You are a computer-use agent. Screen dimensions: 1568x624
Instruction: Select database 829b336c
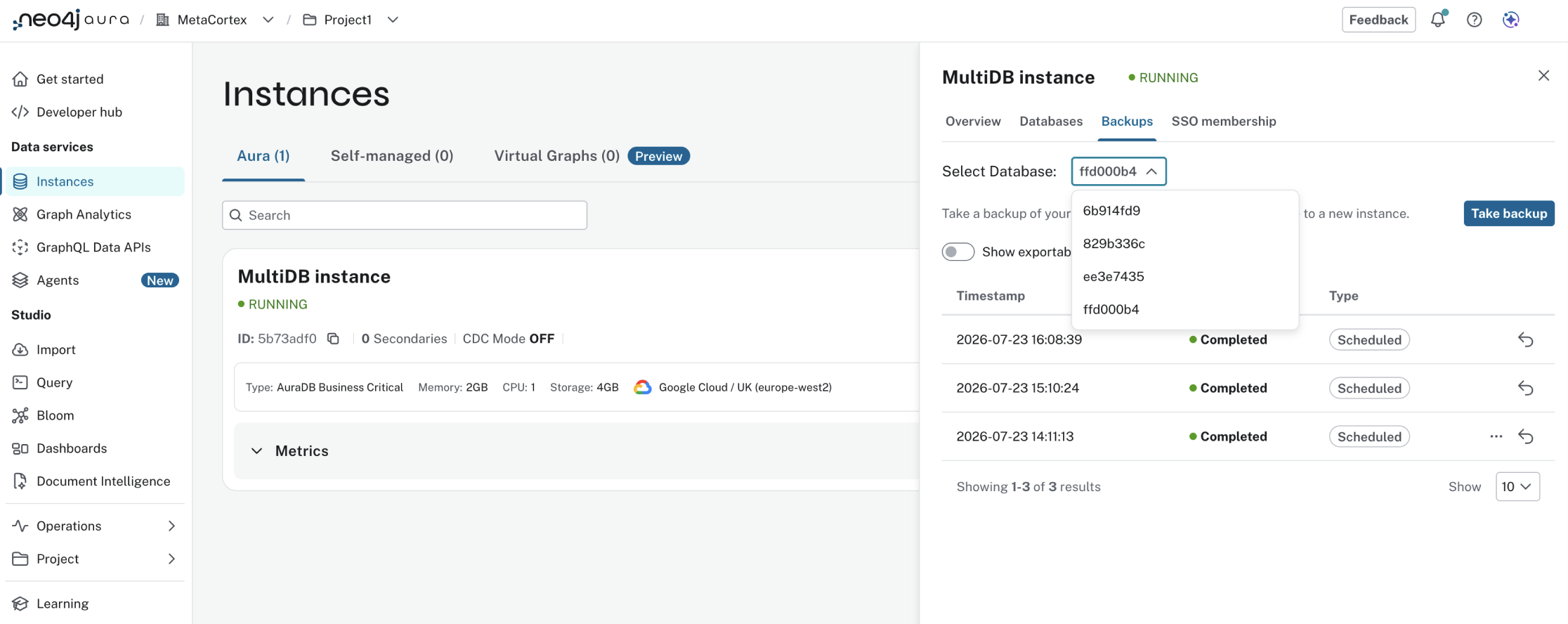1184,244
